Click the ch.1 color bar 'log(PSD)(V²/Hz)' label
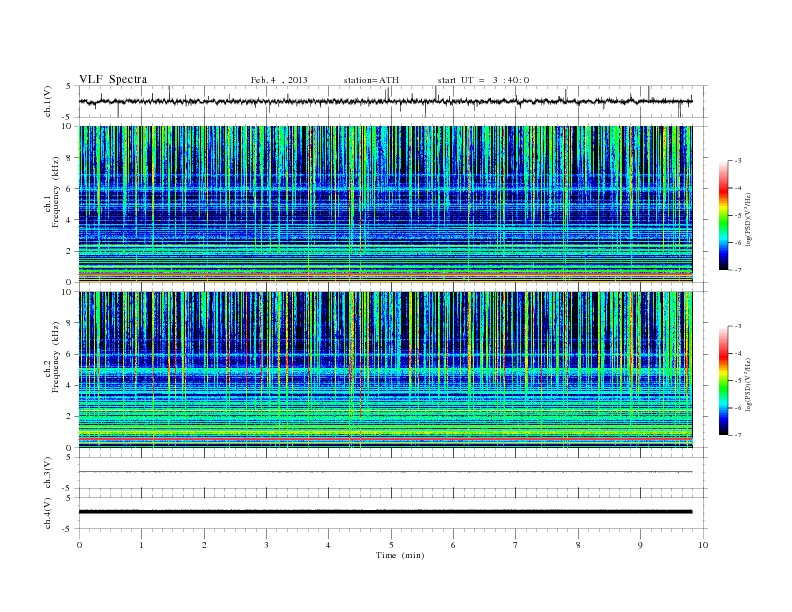792x612 pixels. click(749, 219)
